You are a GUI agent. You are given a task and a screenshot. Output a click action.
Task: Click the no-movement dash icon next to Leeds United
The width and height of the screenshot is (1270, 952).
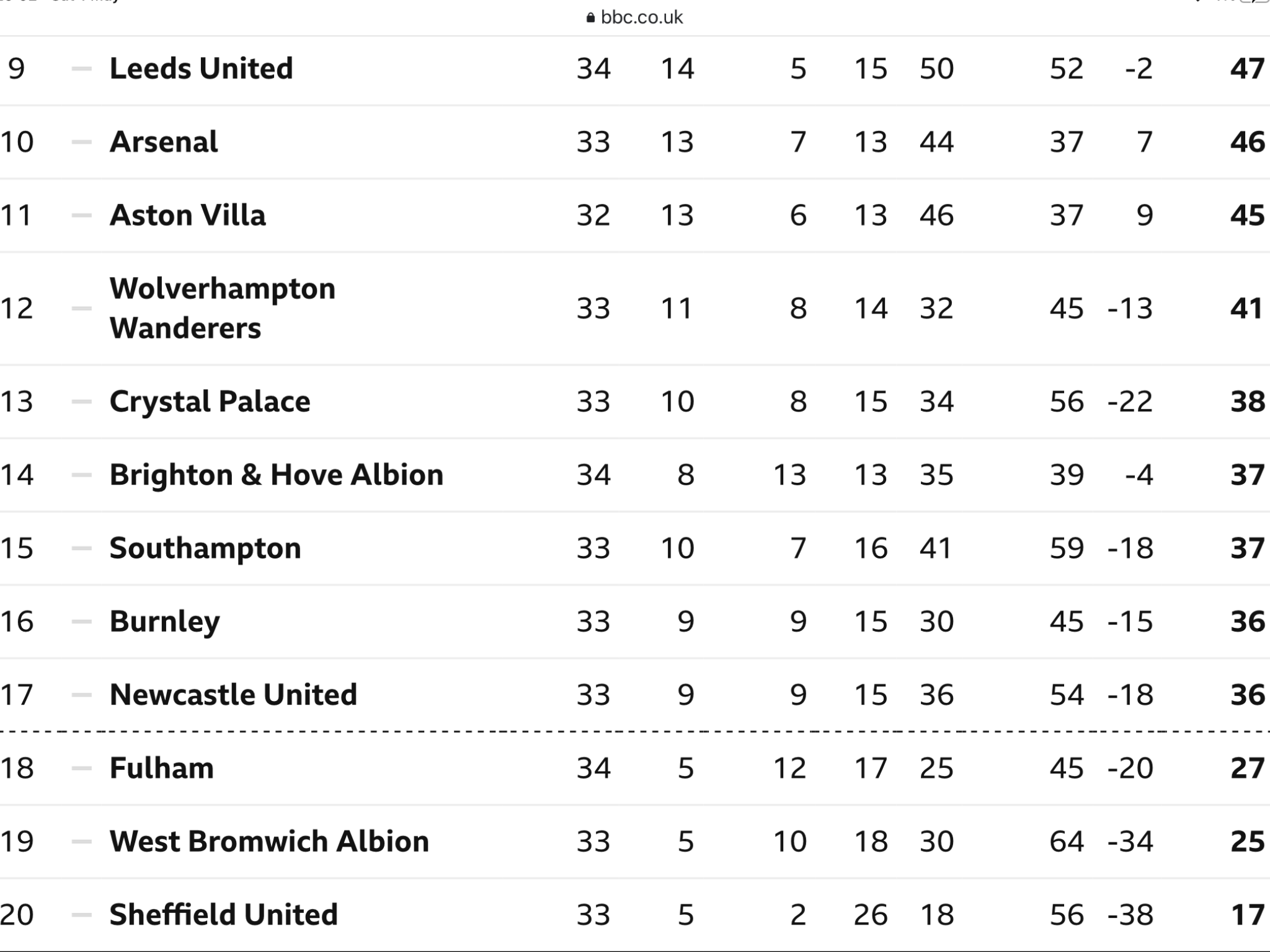click(82, 69)
